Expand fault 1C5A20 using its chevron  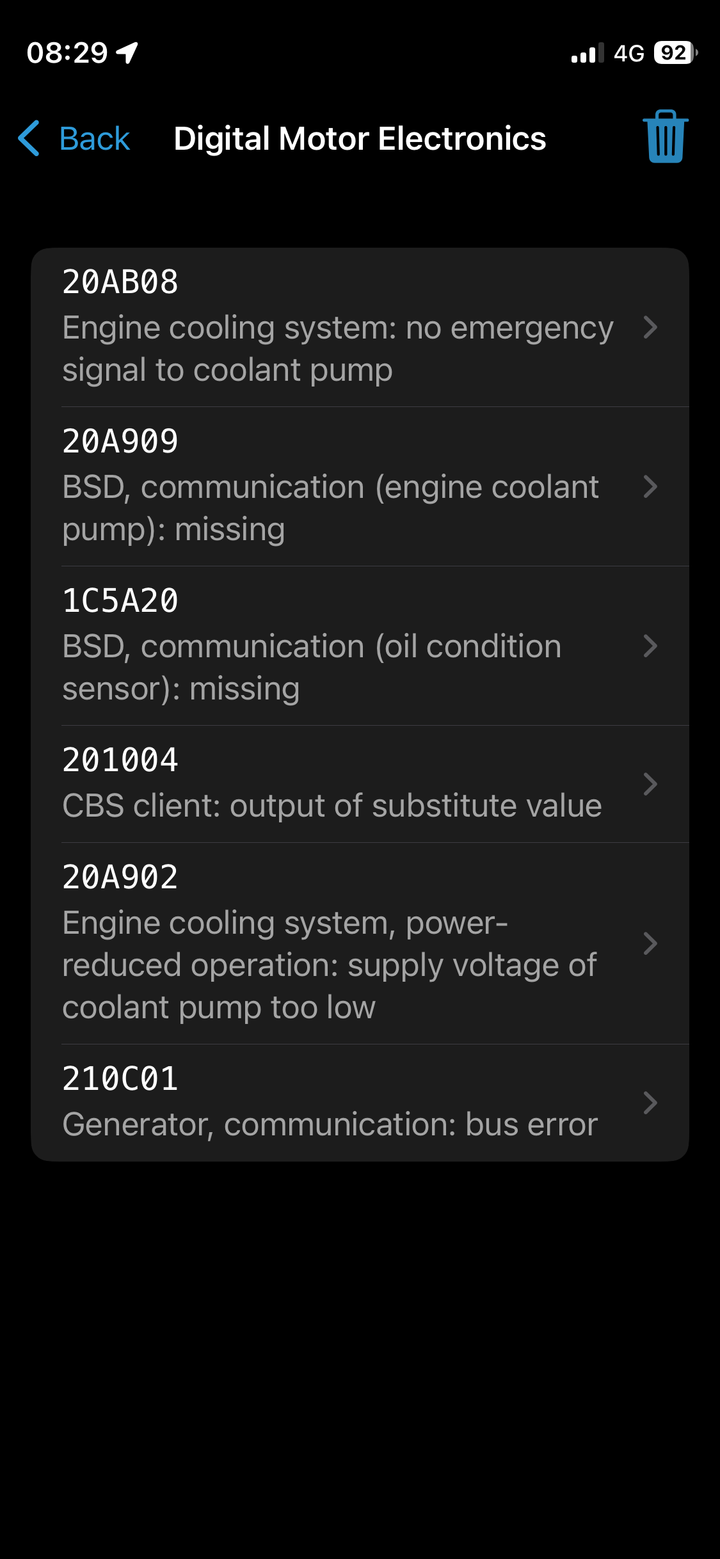(x=650, y=646)
